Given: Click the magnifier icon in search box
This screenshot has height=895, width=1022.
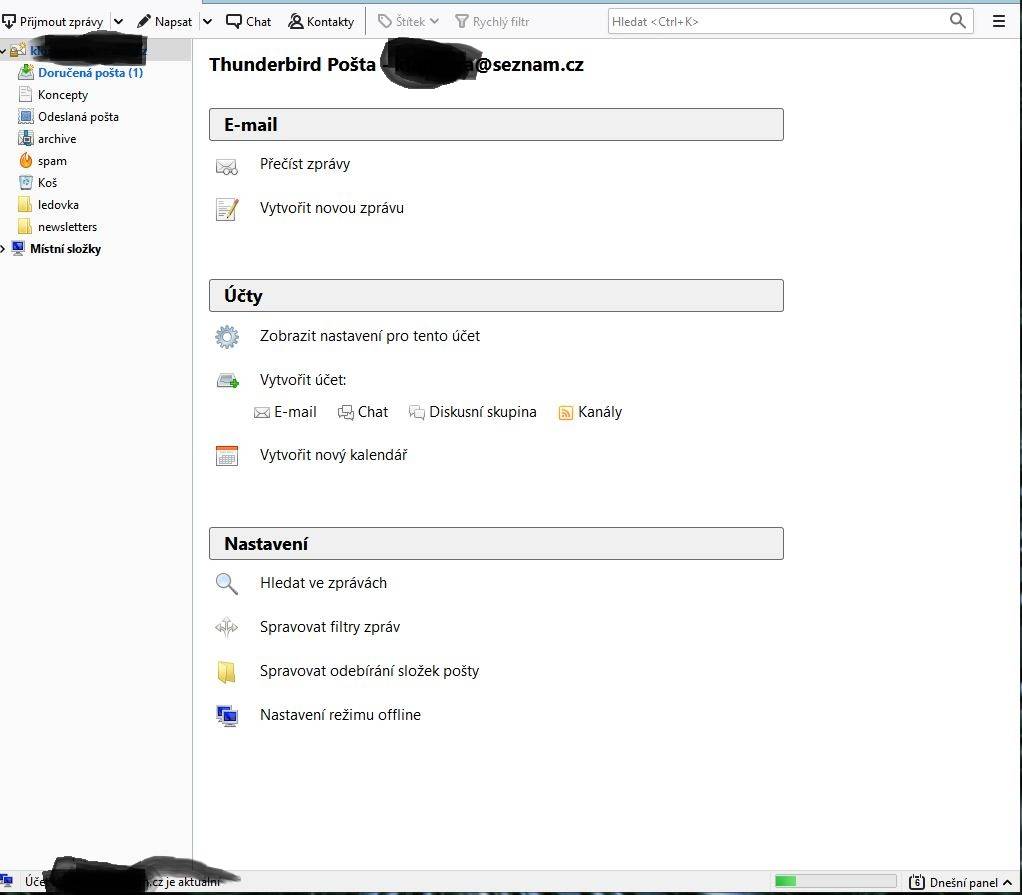Looking at the screenshot, I should (x=957, y=21).
